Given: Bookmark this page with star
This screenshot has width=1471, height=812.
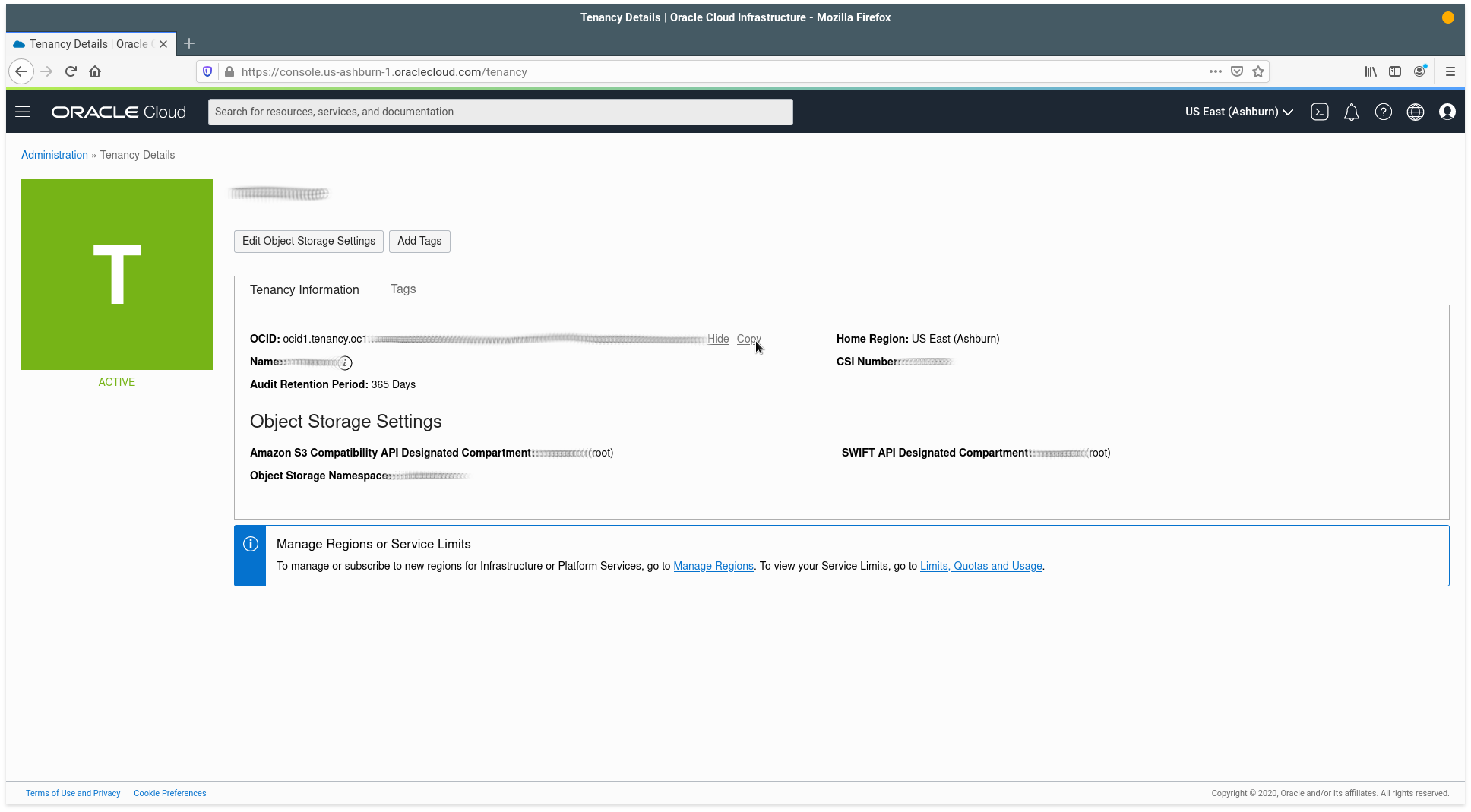Looking at the screenshot, I should click(1258, 71).
